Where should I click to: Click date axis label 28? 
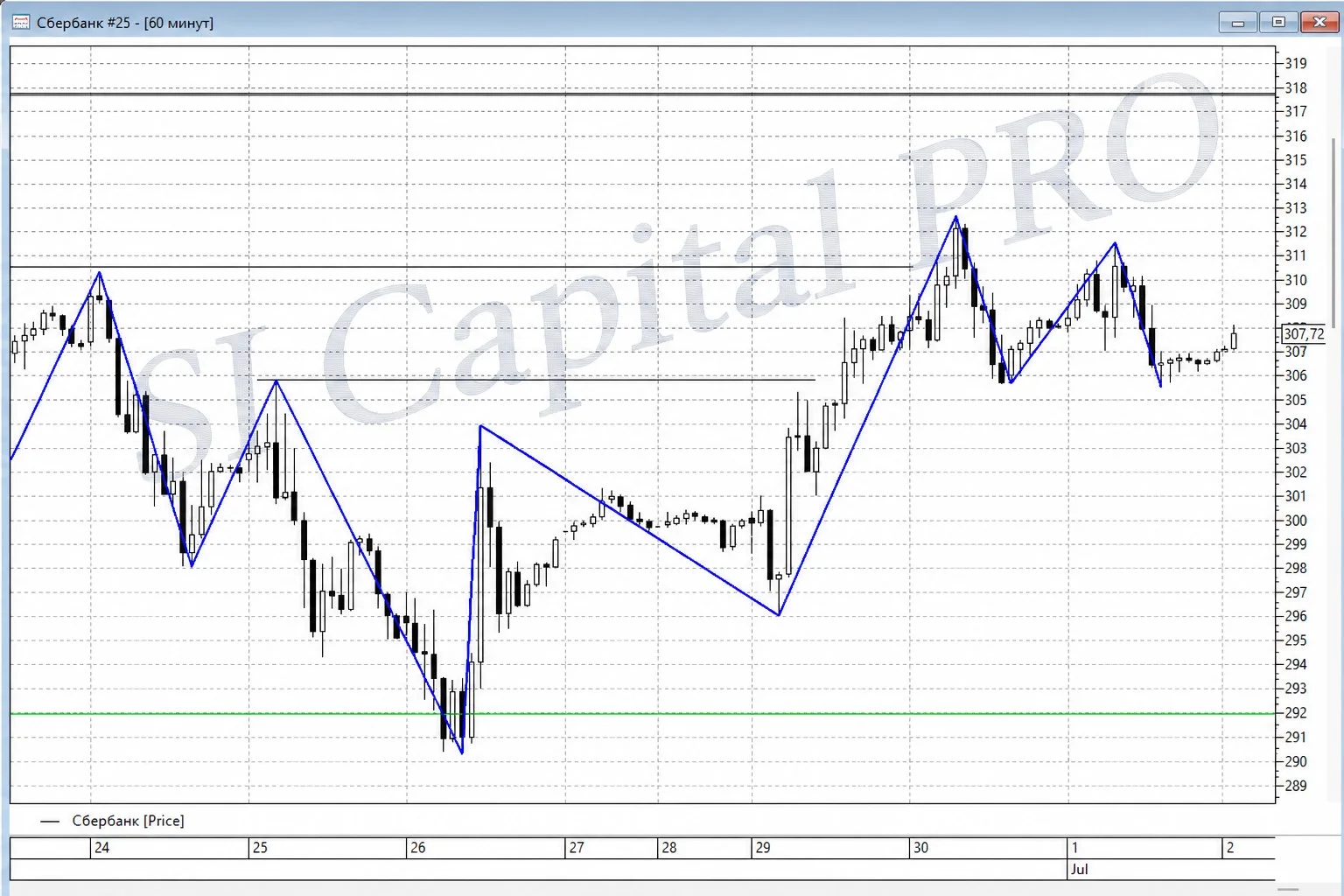[x=669, y=848]
